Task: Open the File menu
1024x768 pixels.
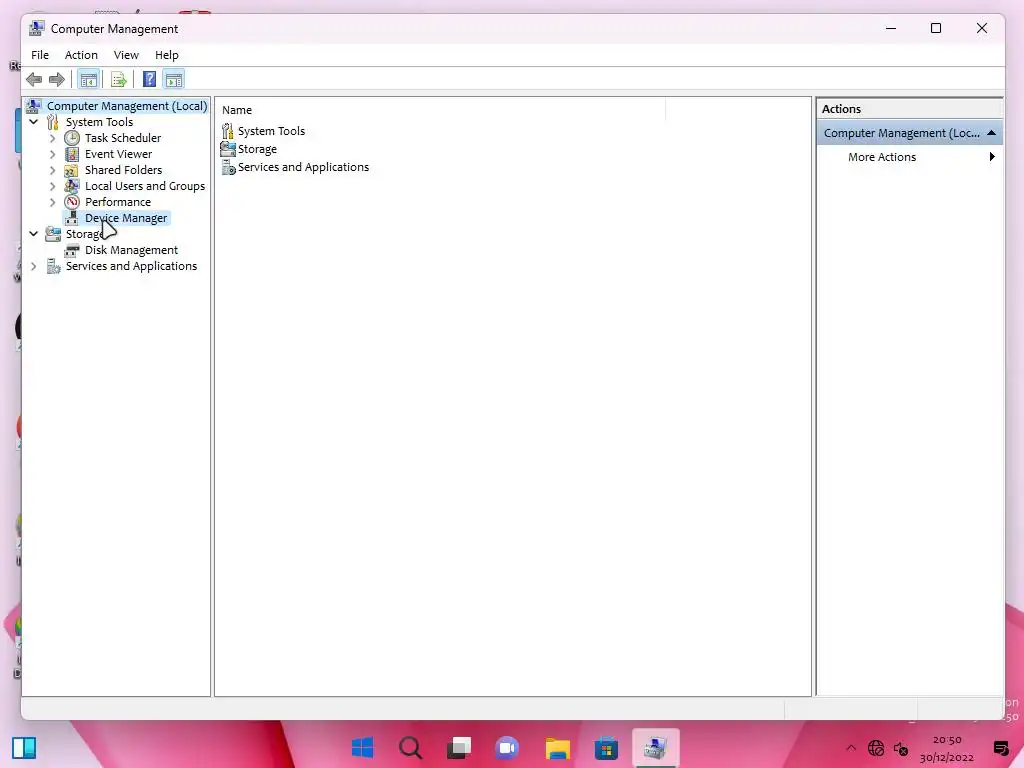Action: [40, 55]
